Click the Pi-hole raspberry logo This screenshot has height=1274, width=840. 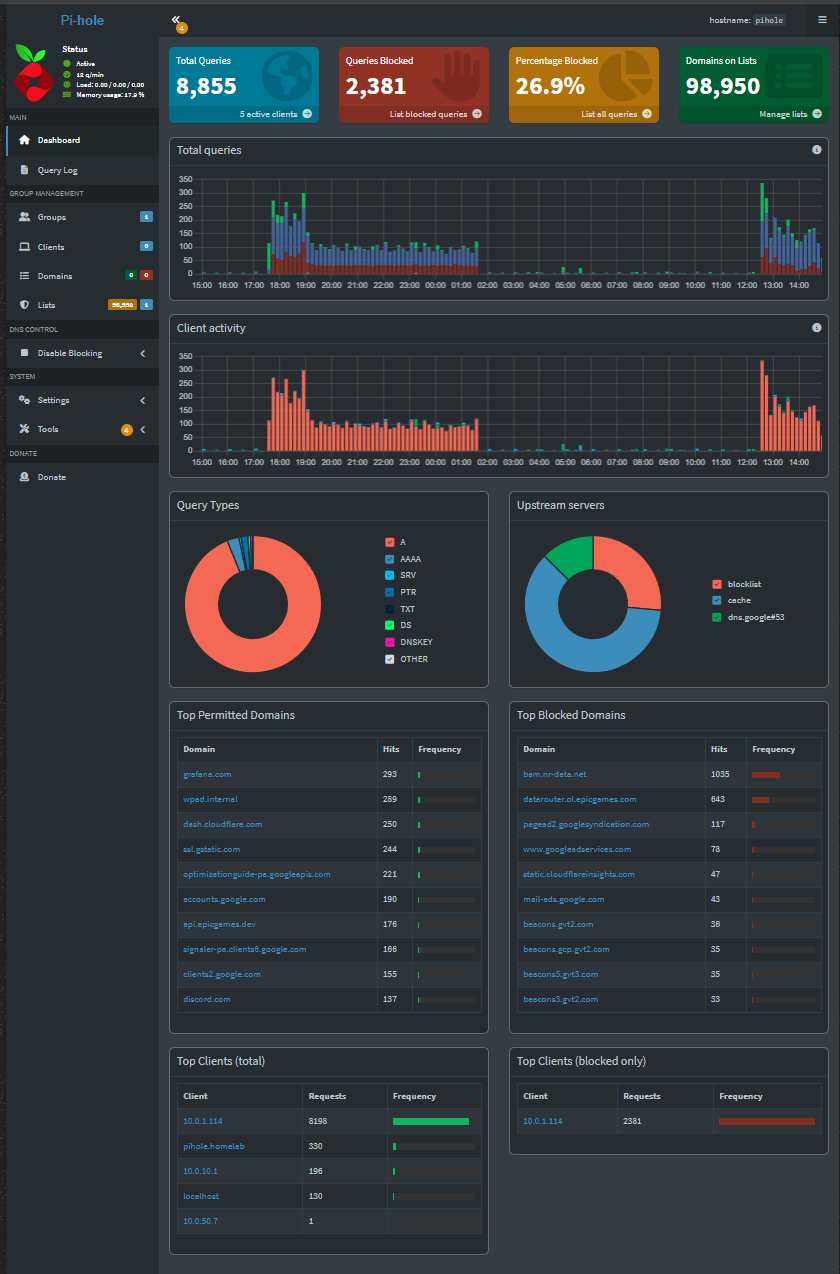pos(34,72)
